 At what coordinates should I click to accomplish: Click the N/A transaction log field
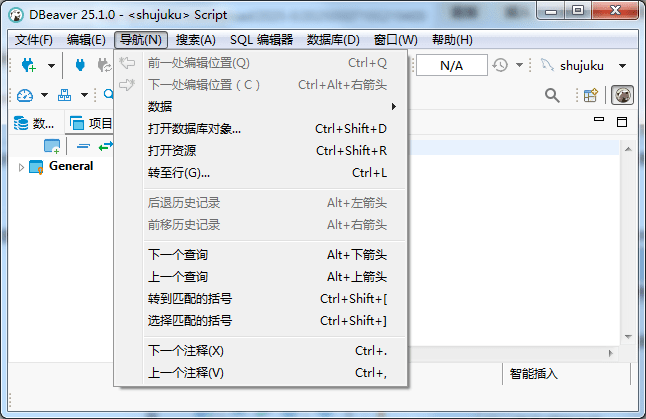coord(452,65)
